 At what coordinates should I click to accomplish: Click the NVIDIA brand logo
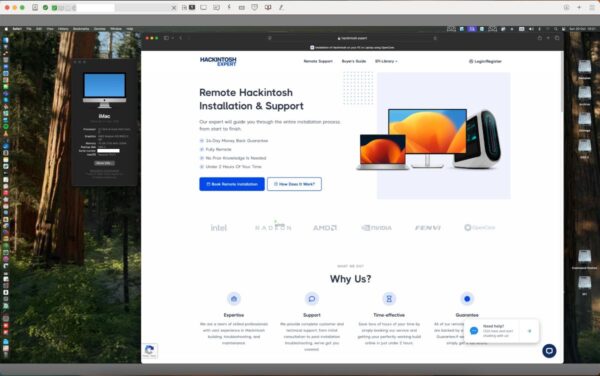coord(377,228)
